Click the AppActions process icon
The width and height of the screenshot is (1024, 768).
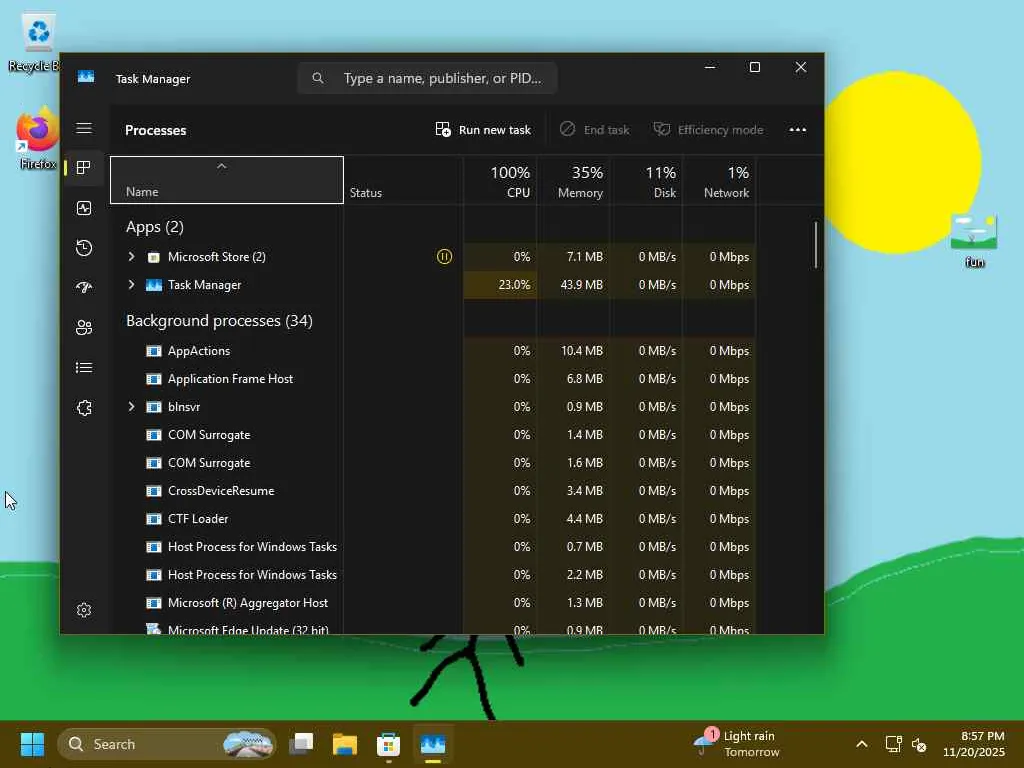coord(153,351)
